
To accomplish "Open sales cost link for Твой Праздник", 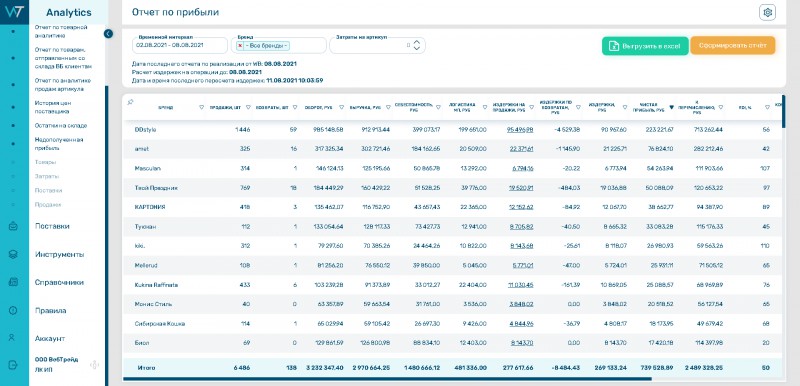I will point(521,188).
